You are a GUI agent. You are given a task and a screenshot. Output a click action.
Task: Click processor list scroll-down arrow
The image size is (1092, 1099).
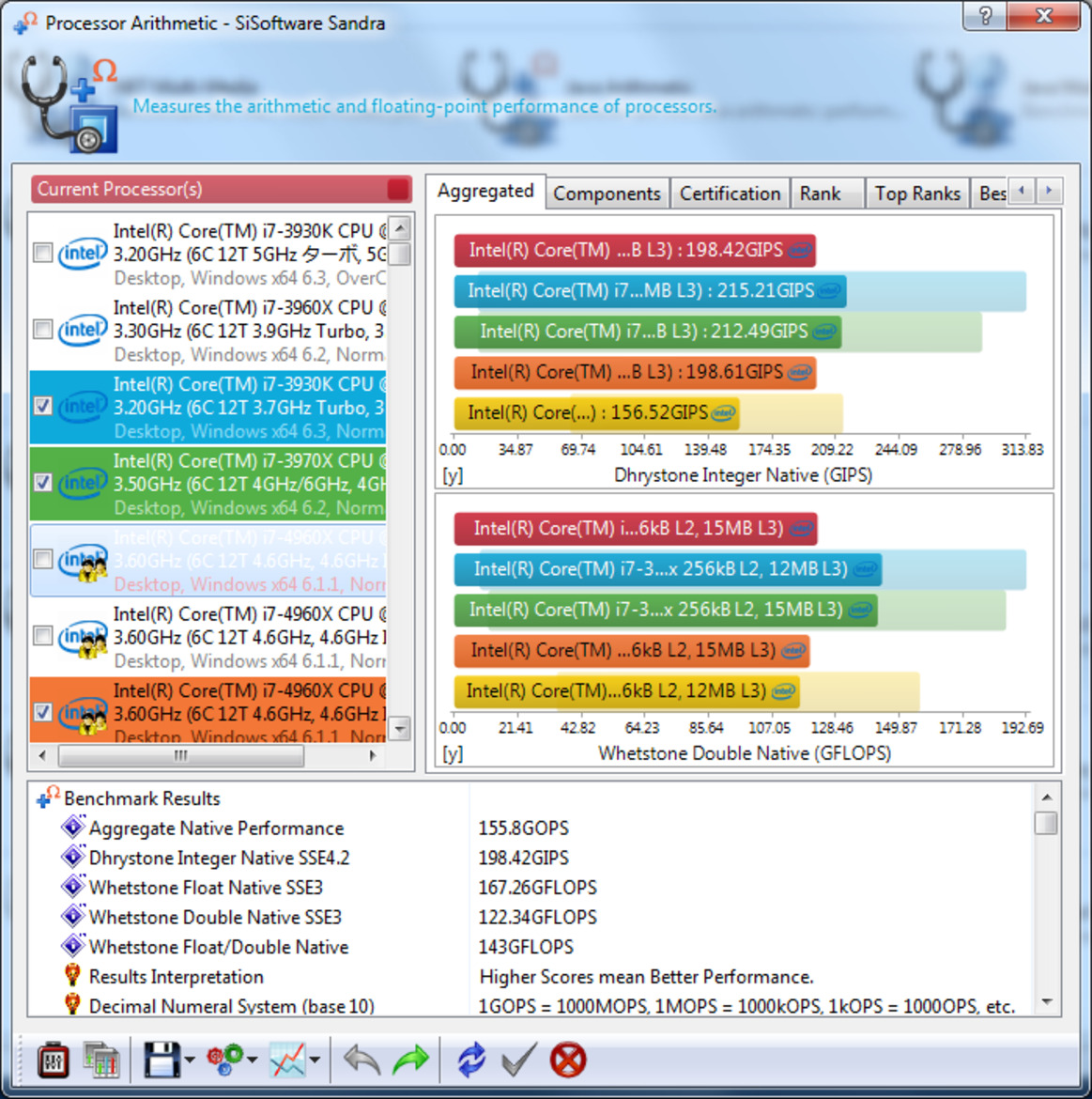(x=399, y=728)
